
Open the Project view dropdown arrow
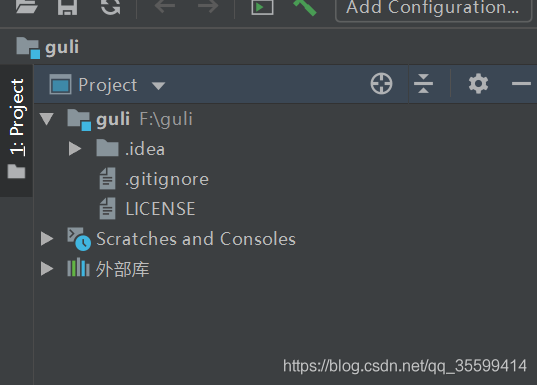pyautogui.click(x=158, y=86)
